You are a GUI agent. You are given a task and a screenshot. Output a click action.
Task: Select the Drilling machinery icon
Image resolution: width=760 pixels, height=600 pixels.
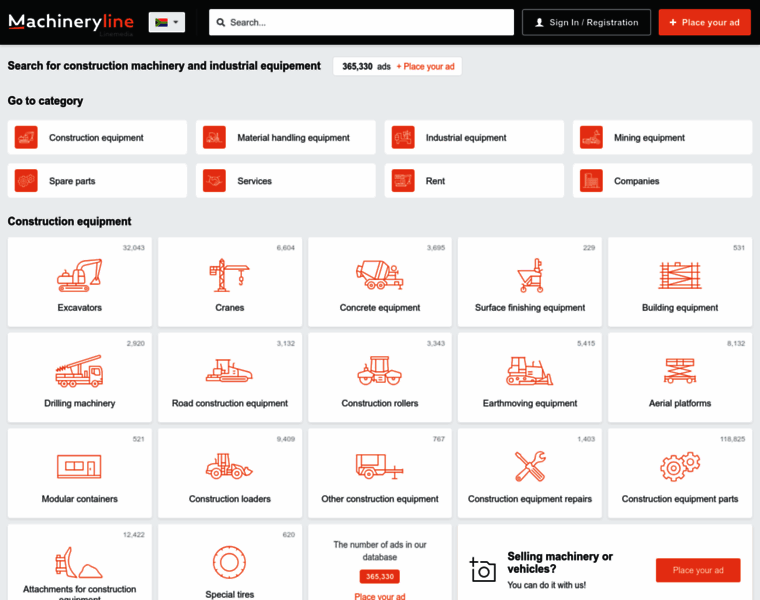point(79,371)
